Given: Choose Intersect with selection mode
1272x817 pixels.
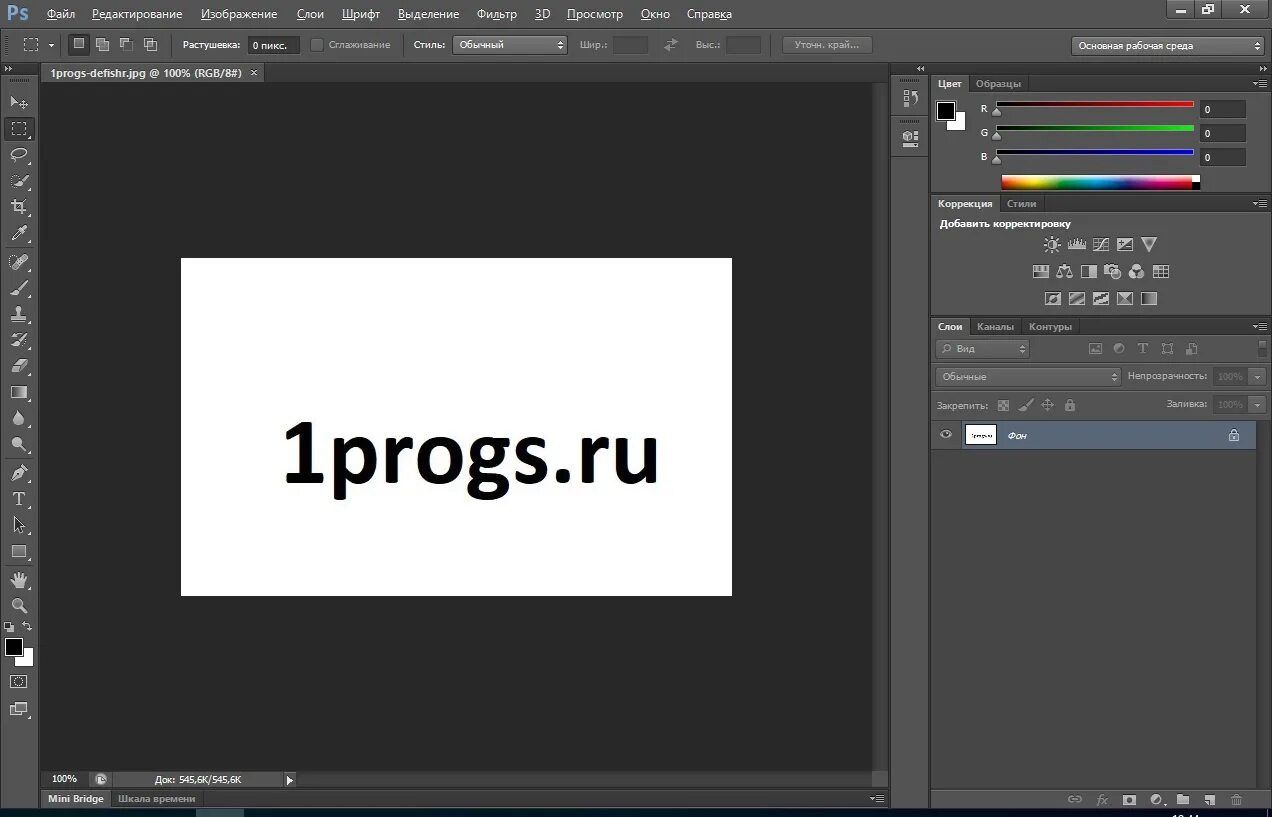Looking at the screenshot, I should tap(150, 44).
